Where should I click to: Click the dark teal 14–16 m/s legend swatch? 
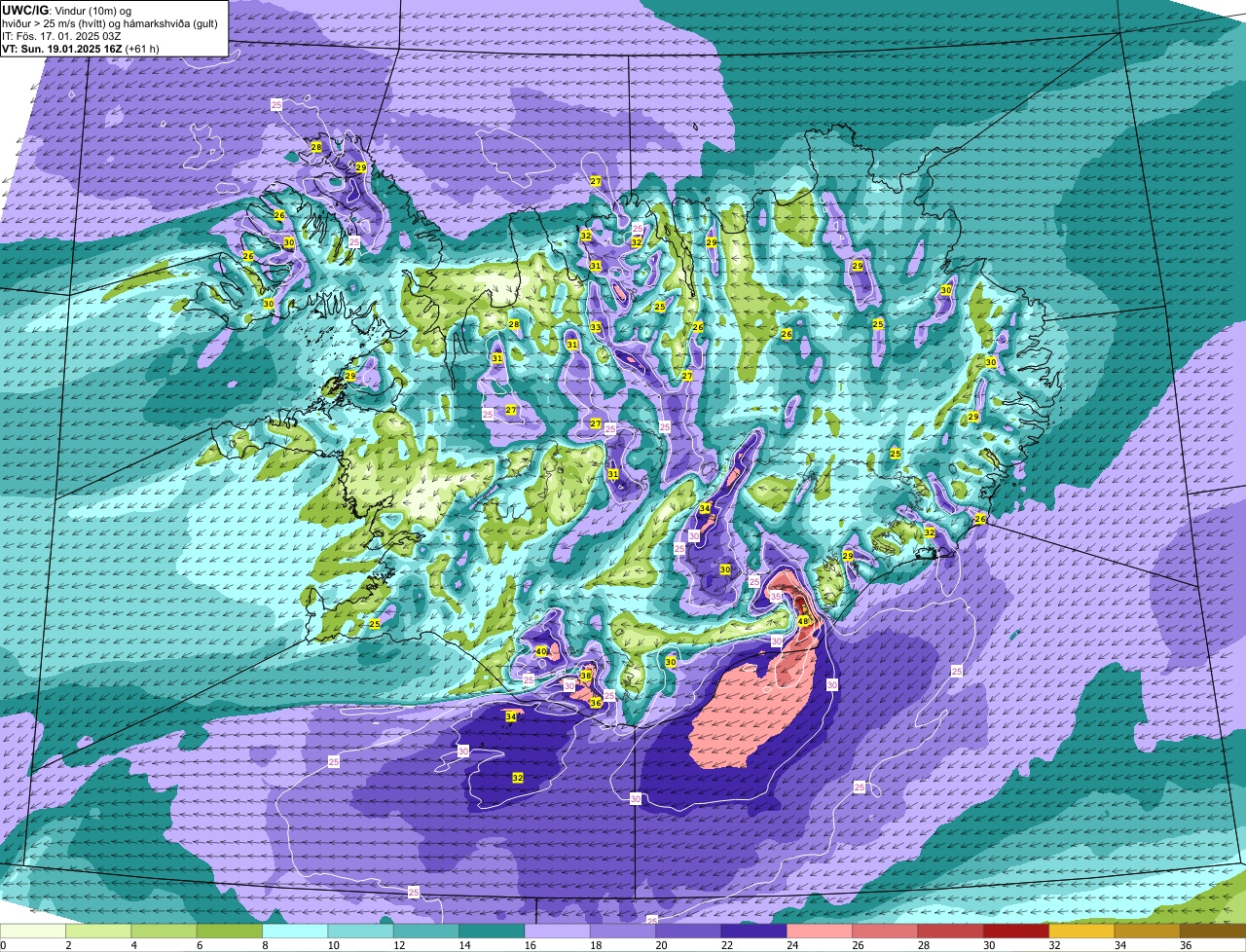coord(492,932)
